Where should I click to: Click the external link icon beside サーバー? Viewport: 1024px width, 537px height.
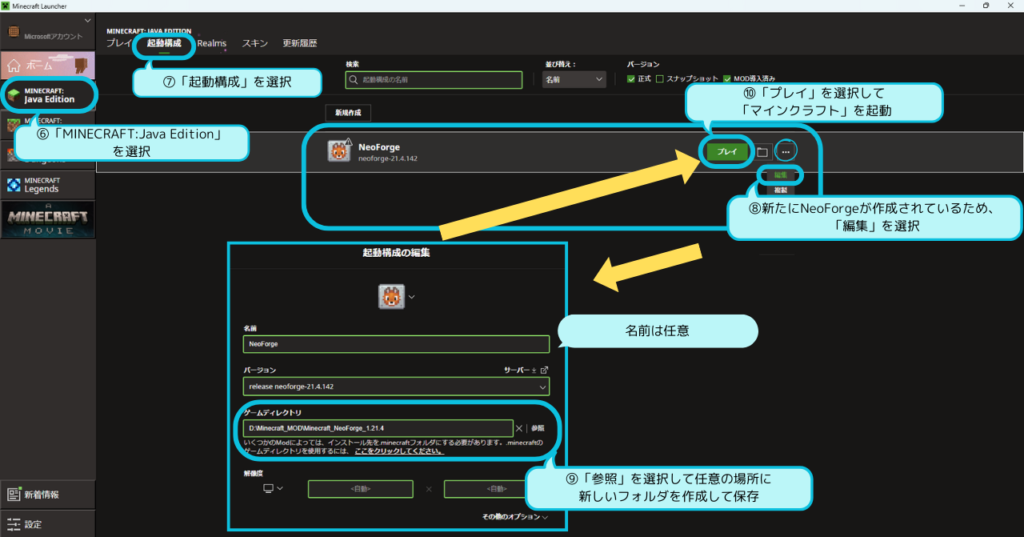click(544, 370)
